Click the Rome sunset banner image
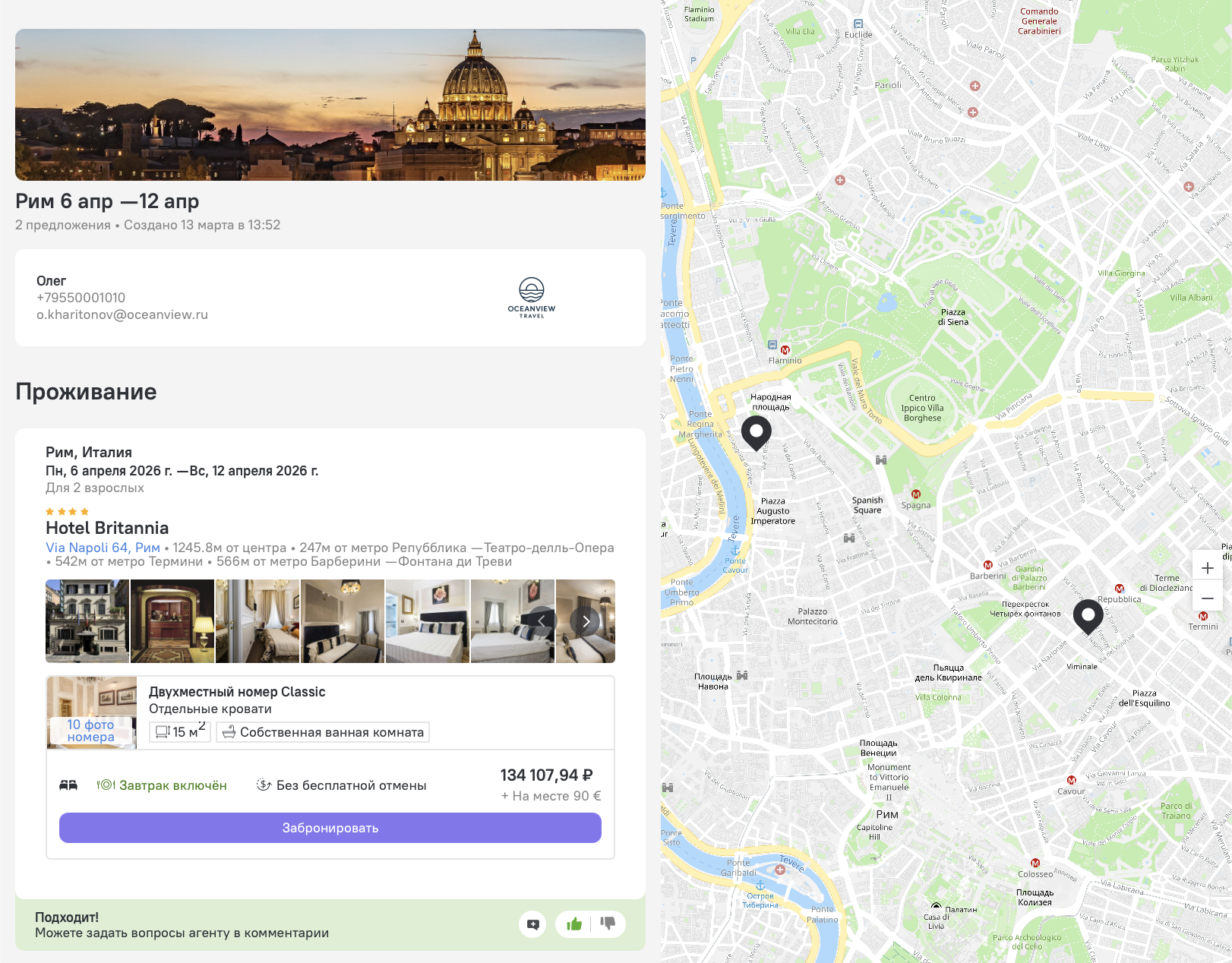Viewport: 1232px width, 963px height. 330,105
